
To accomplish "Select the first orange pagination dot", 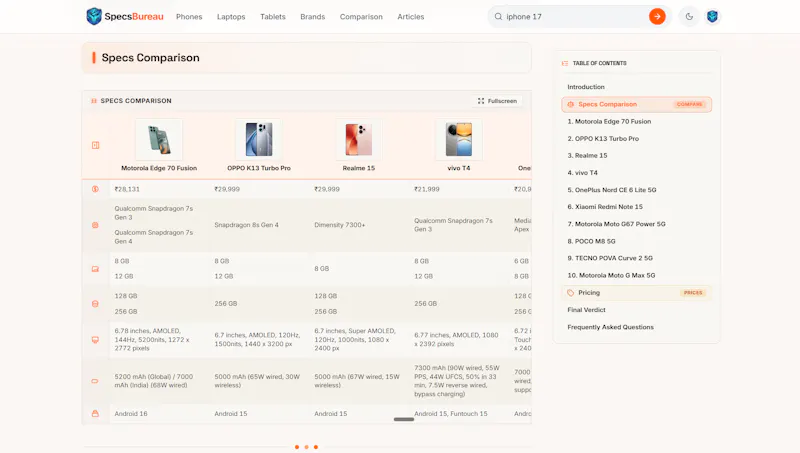I will (x=297, y=447).
